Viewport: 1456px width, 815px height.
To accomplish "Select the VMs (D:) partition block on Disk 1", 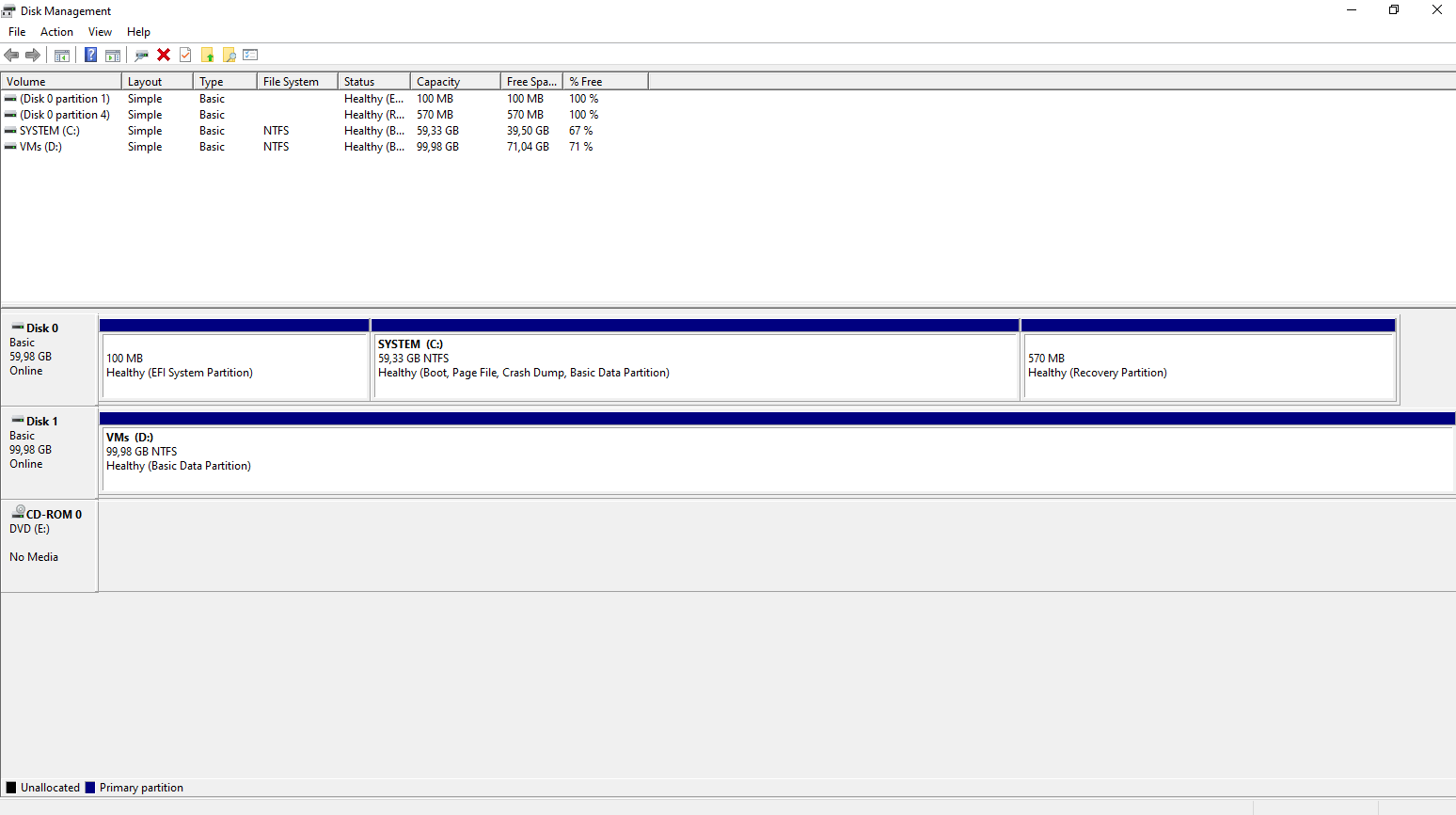I will tap(777, 453).
